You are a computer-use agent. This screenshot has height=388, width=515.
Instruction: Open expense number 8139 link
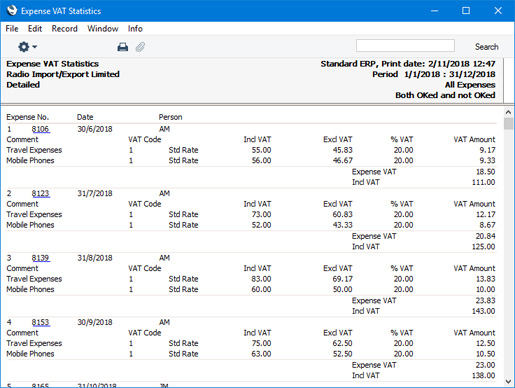point(40,258)
